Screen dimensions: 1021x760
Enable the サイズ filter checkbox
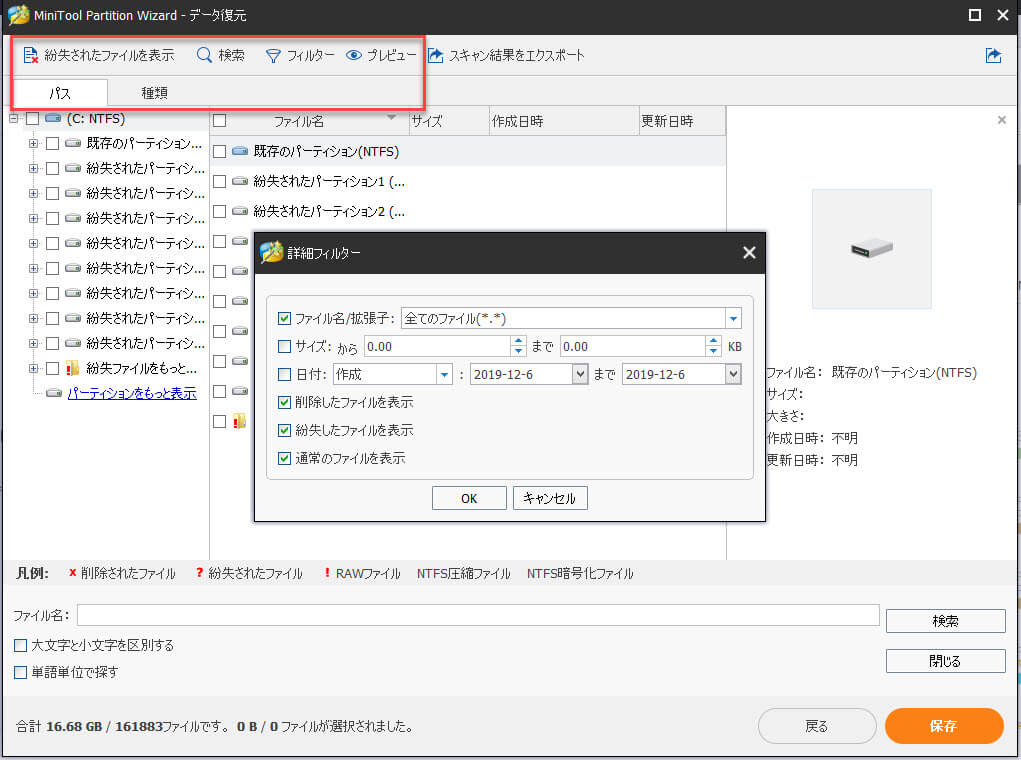coord(284,346)
